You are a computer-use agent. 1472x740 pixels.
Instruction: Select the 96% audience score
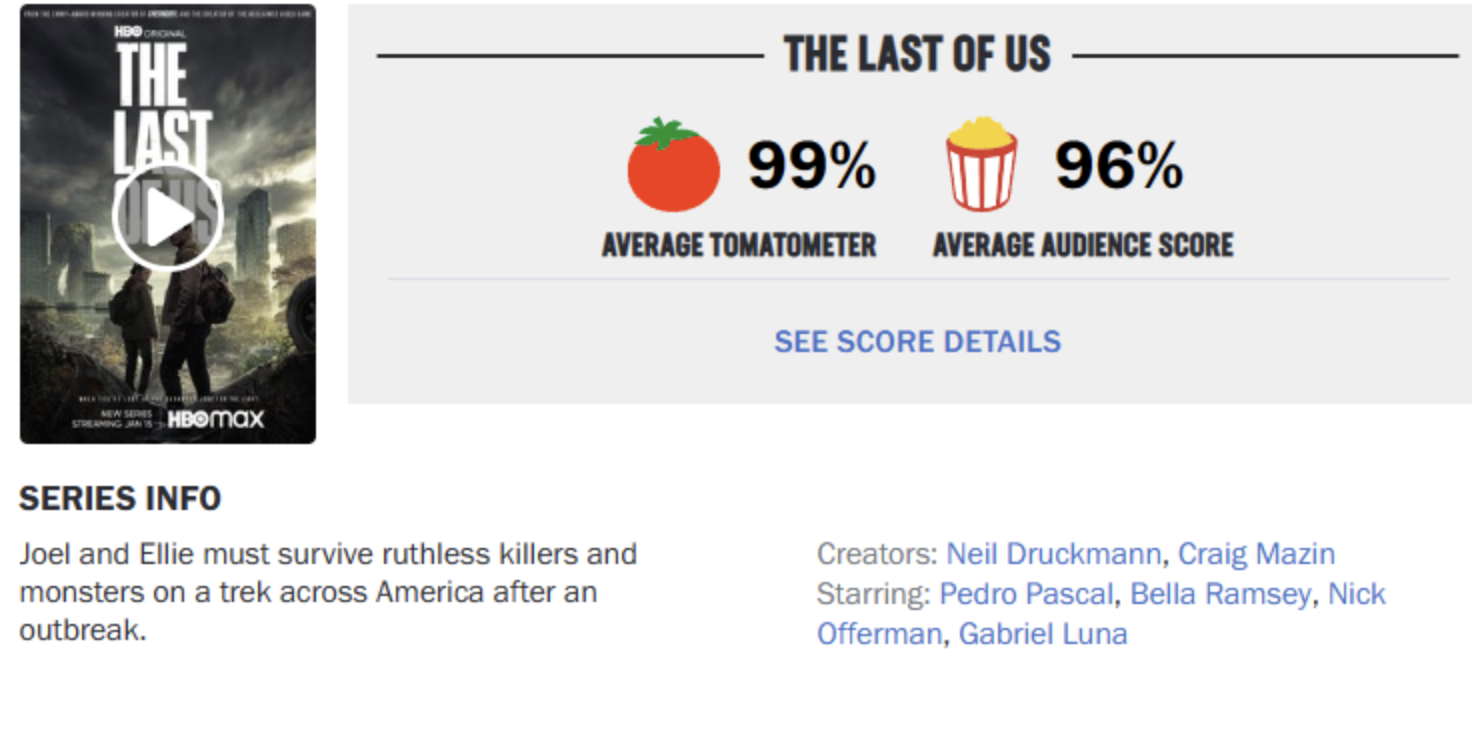pos(1119,165)
